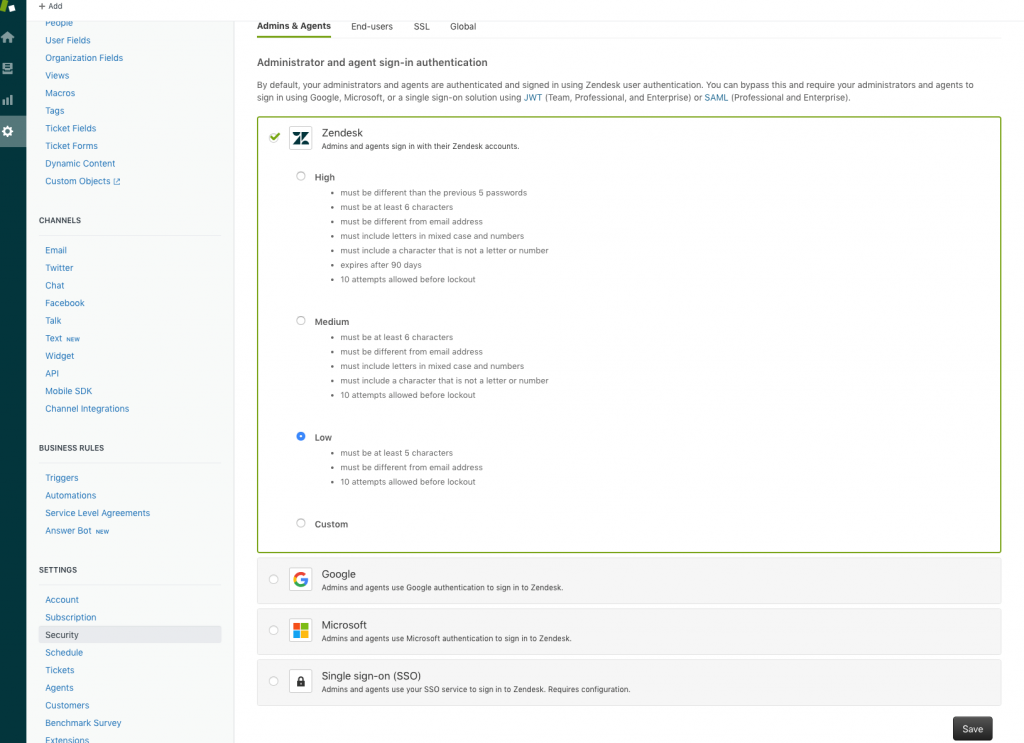
Task: Open User Fields in sidebar
Action: (x=68, y=40)
